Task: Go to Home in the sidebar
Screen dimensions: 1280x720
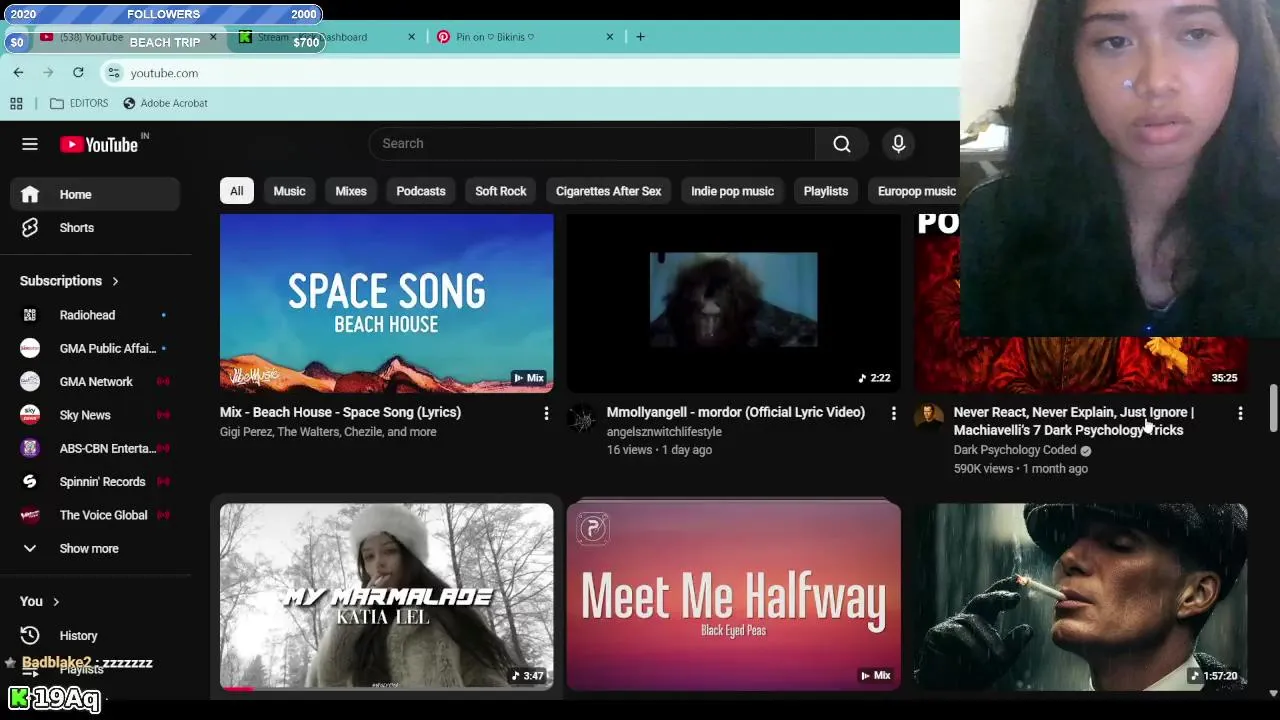Action: pos(95,195)
